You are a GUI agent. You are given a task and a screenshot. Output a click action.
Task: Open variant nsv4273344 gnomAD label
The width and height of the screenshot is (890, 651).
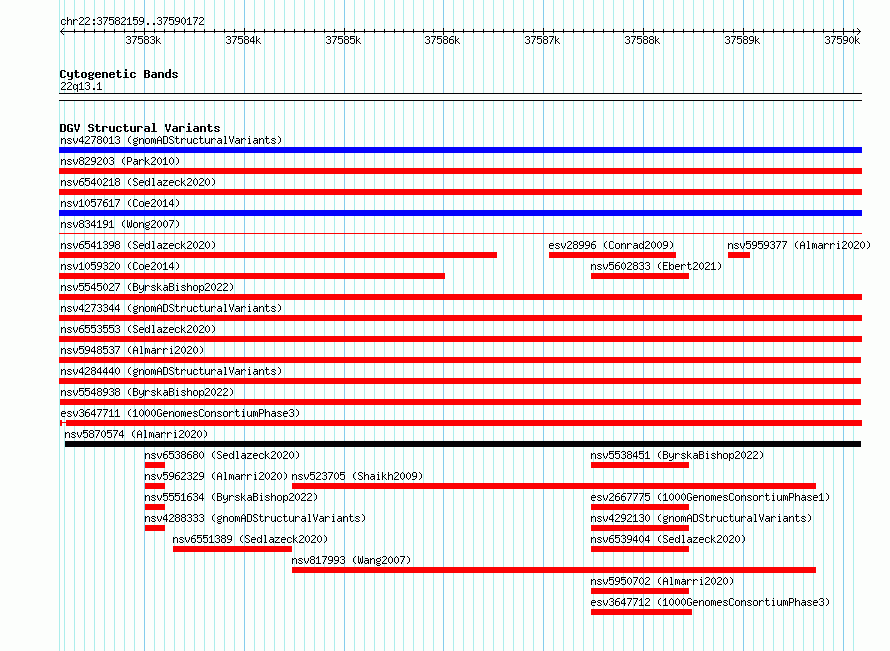pyautogui.click(x=171, y=308)
